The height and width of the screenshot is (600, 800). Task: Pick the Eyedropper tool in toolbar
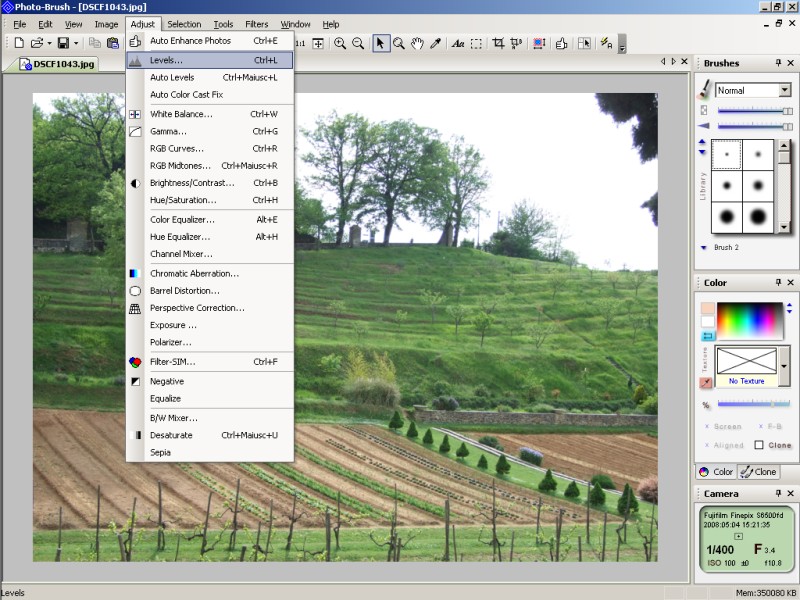[x=435, y=43]
